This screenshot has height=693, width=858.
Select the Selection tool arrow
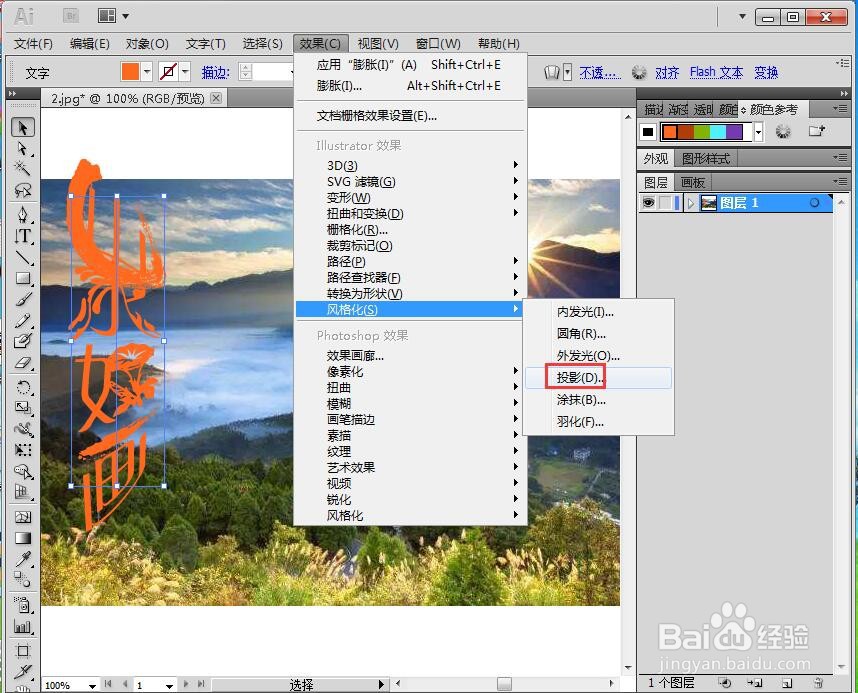tap(22, 128)
